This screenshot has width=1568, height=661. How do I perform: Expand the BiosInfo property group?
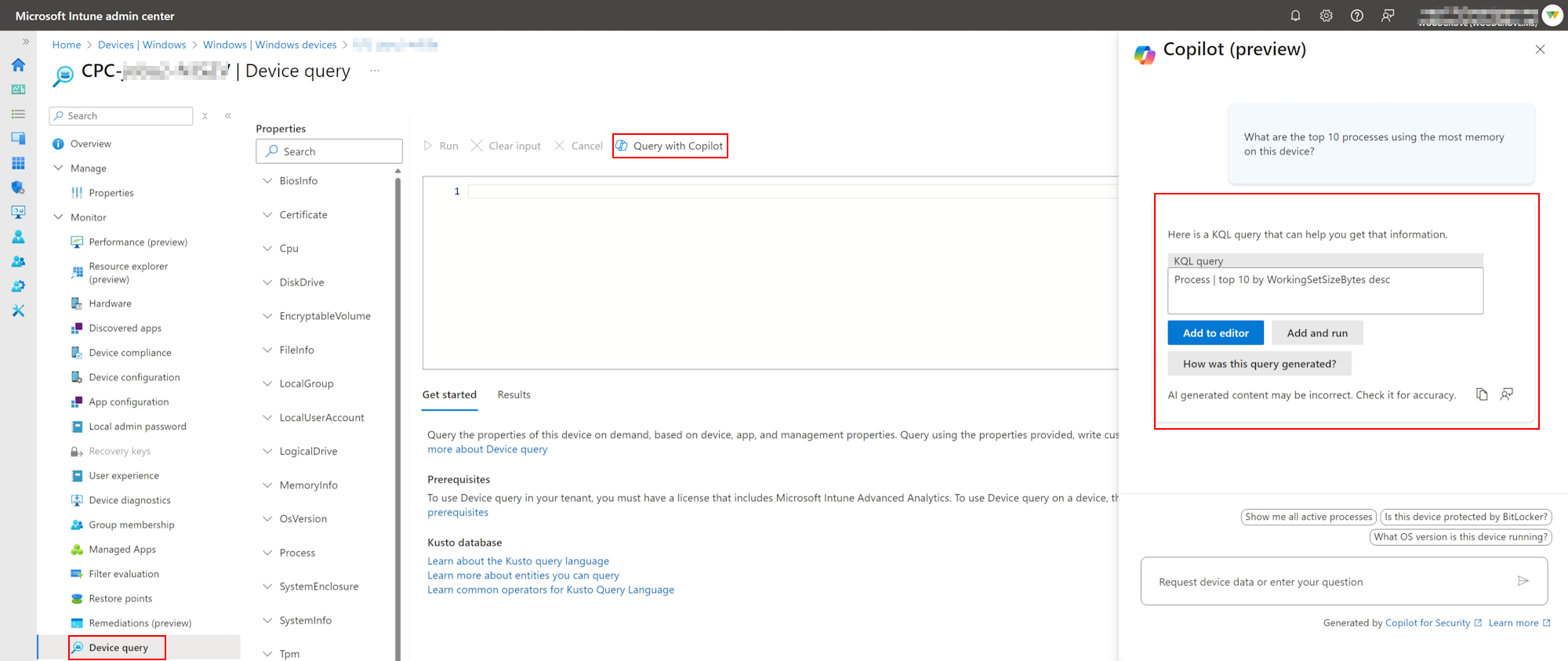coord(267,181)
